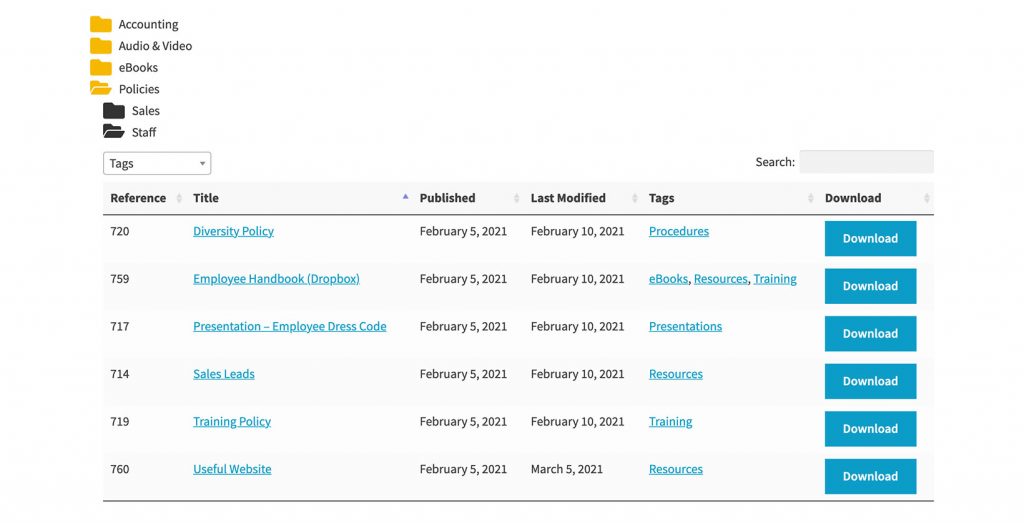Image resolution: width=1024 pixels, height=523 pixels.
Task: Download the Diversity Policy document
Action: click(871, 238)
